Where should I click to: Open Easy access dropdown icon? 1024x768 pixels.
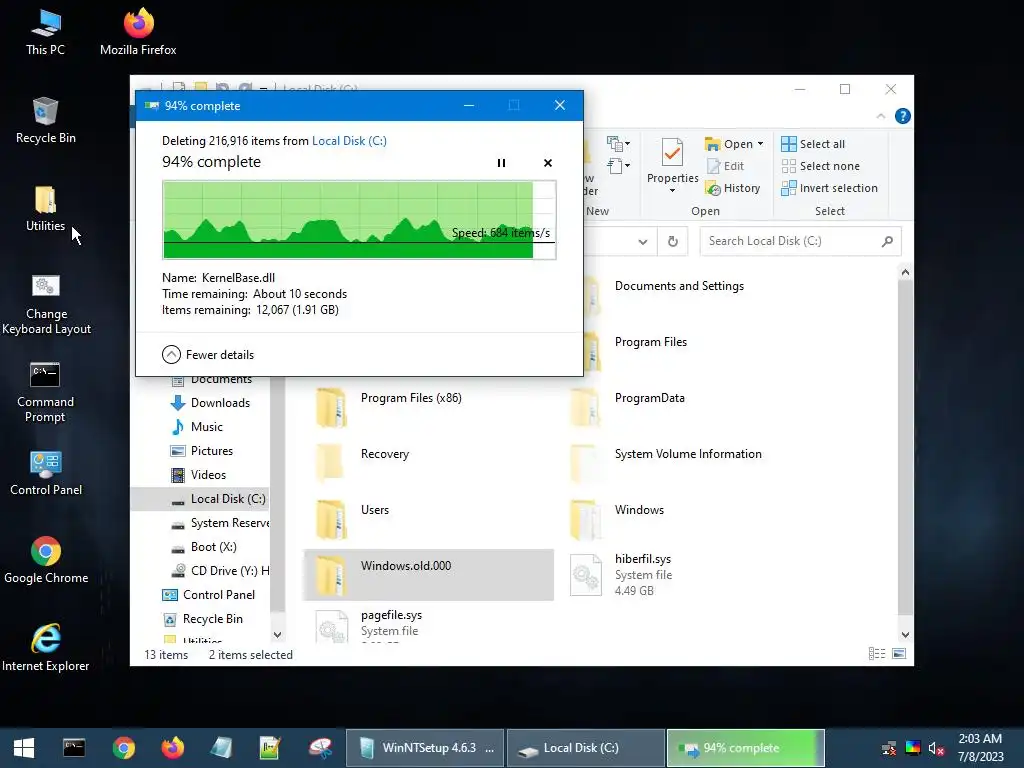click(618, 165)
